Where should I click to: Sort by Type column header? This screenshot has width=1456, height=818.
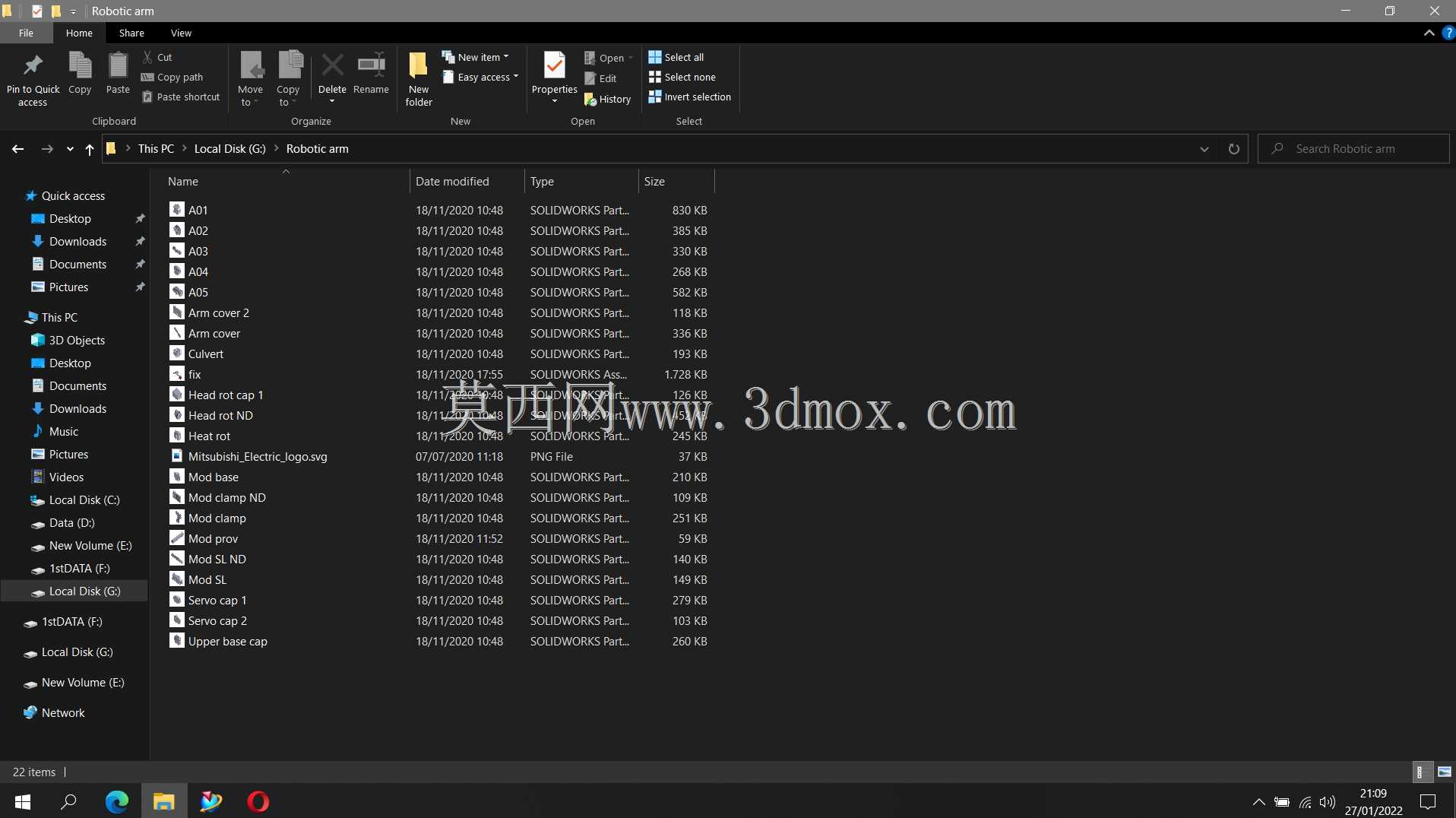point(581,181)
